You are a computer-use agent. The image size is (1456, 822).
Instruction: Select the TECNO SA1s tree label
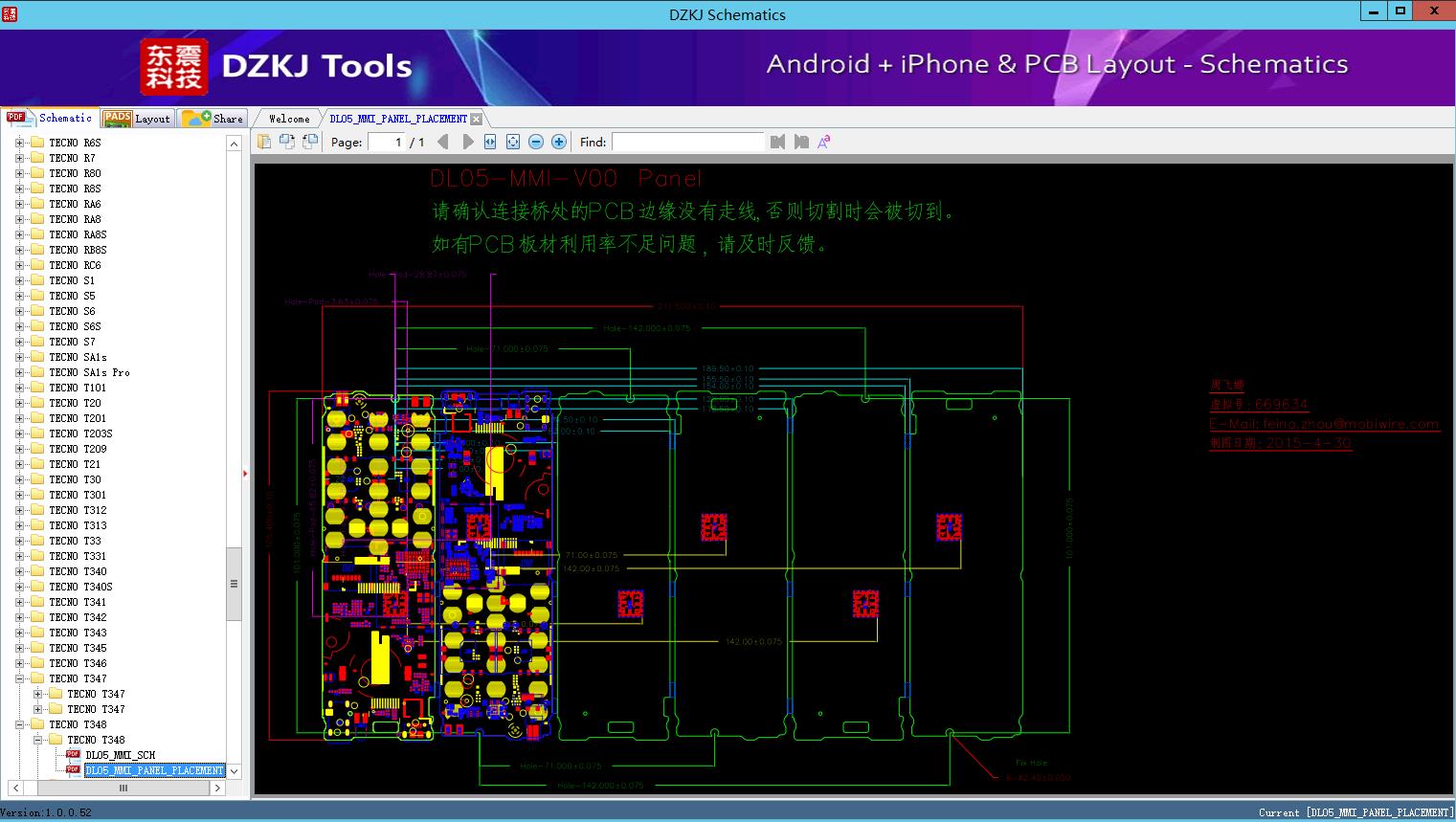[78, 357]
